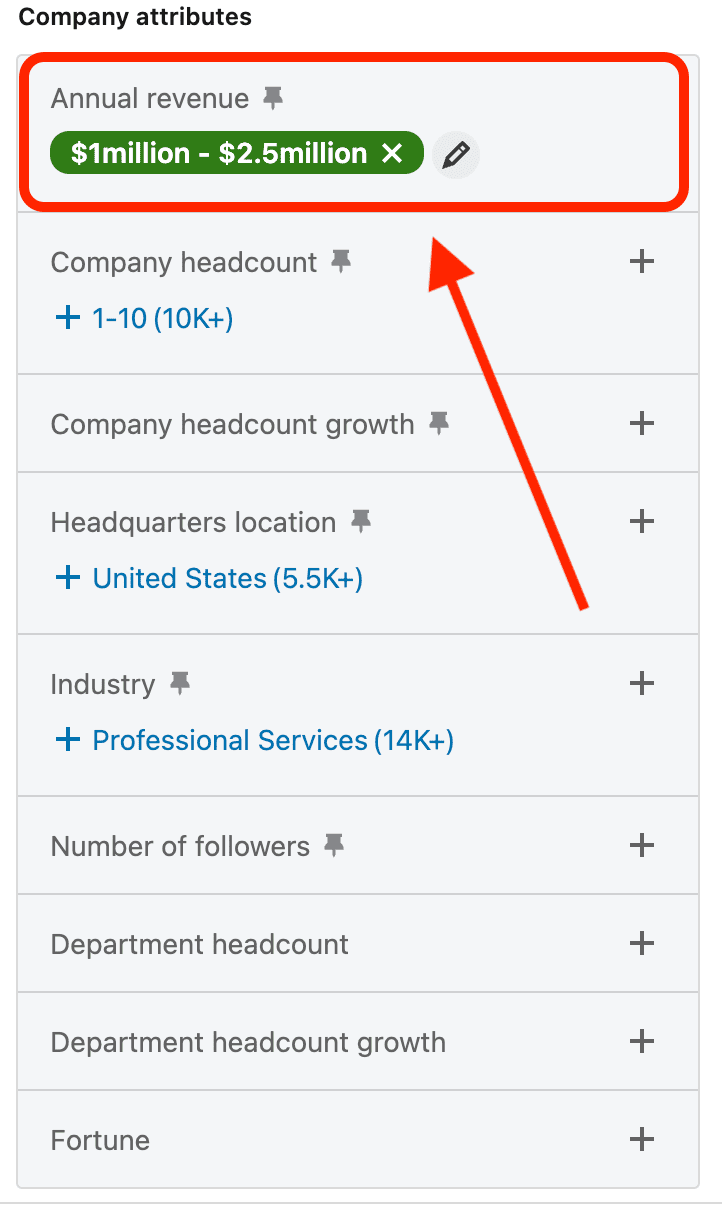
Task: Expand the Industry filter section
Action: coord(641,684)
